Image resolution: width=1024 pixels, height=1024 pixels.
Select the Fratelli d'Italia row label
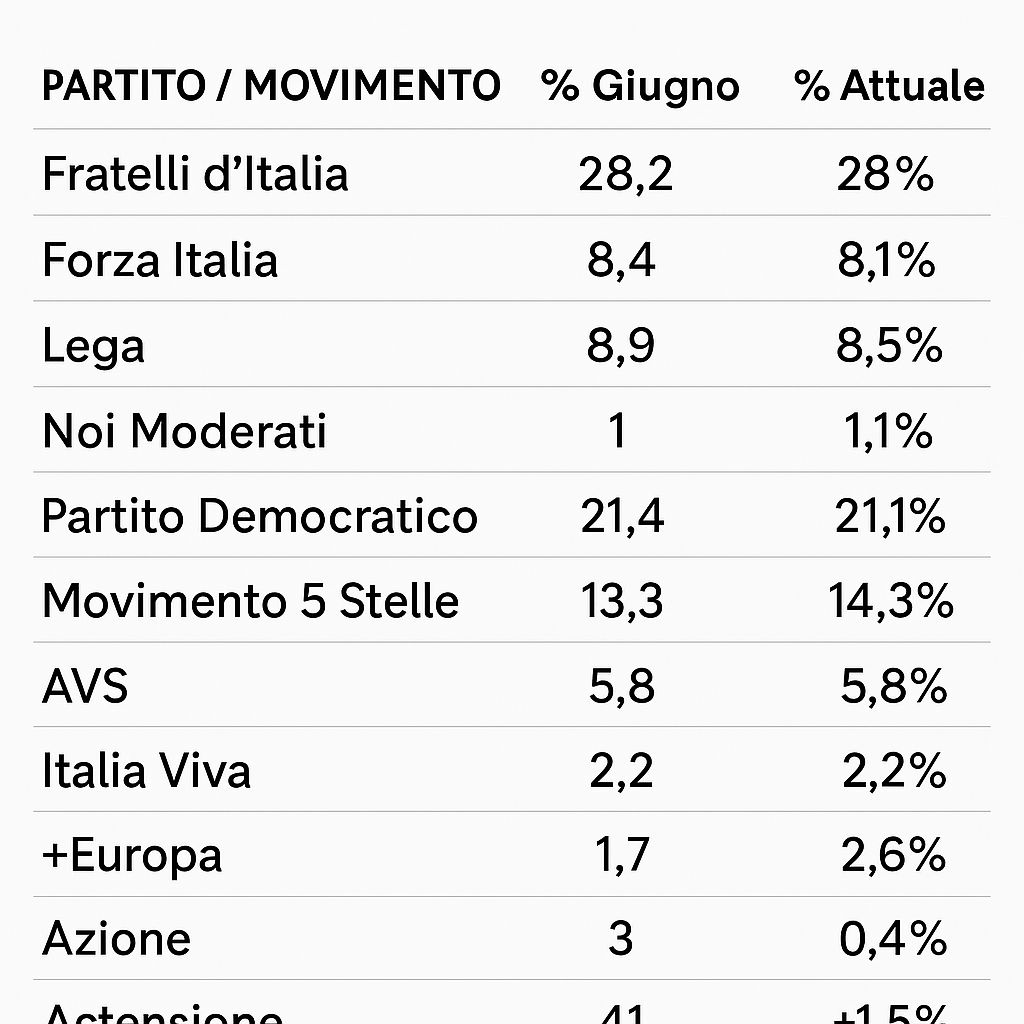[195, 174]
